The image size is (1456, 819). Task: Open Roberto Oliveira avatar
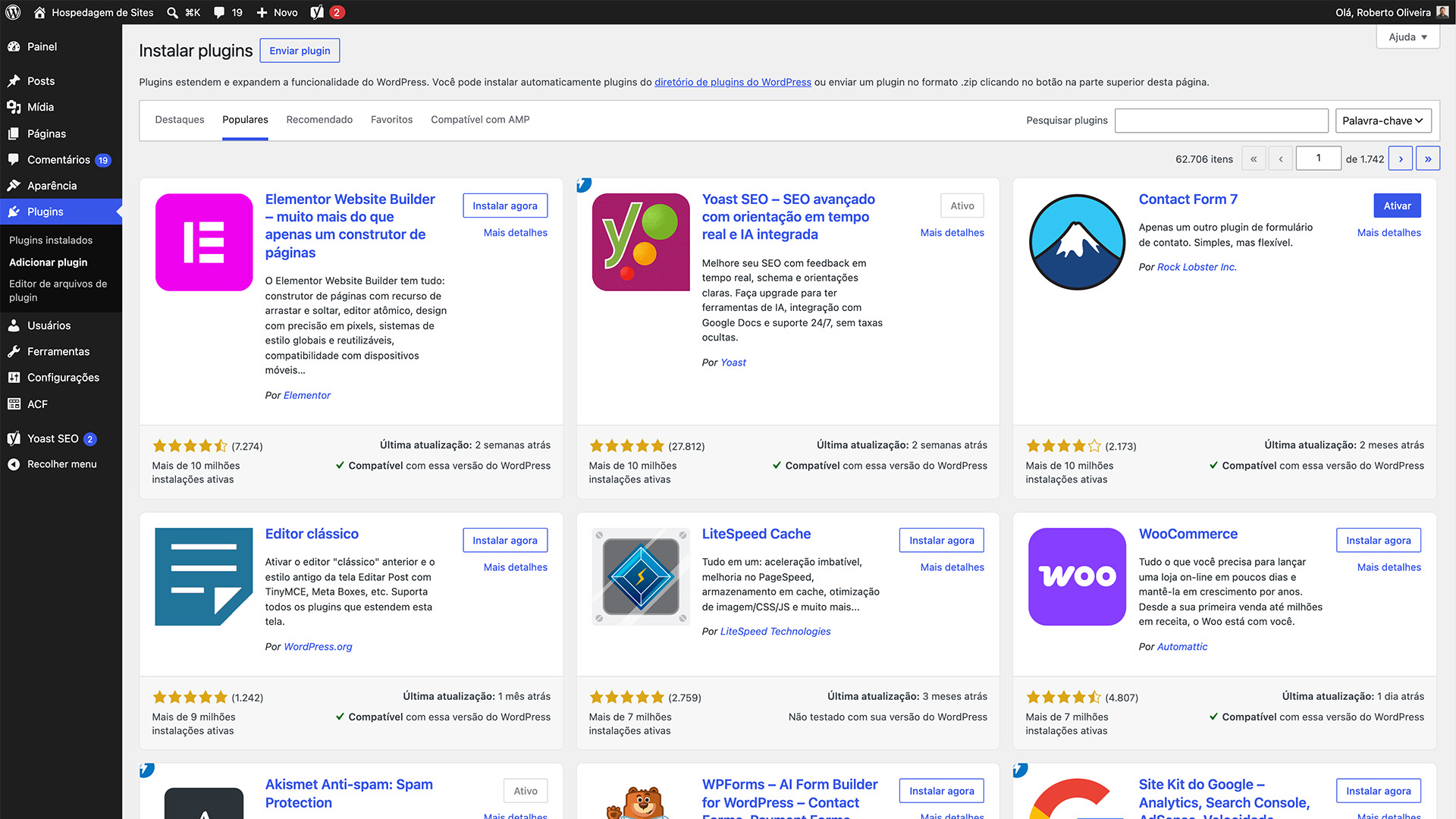(1442, 12)
